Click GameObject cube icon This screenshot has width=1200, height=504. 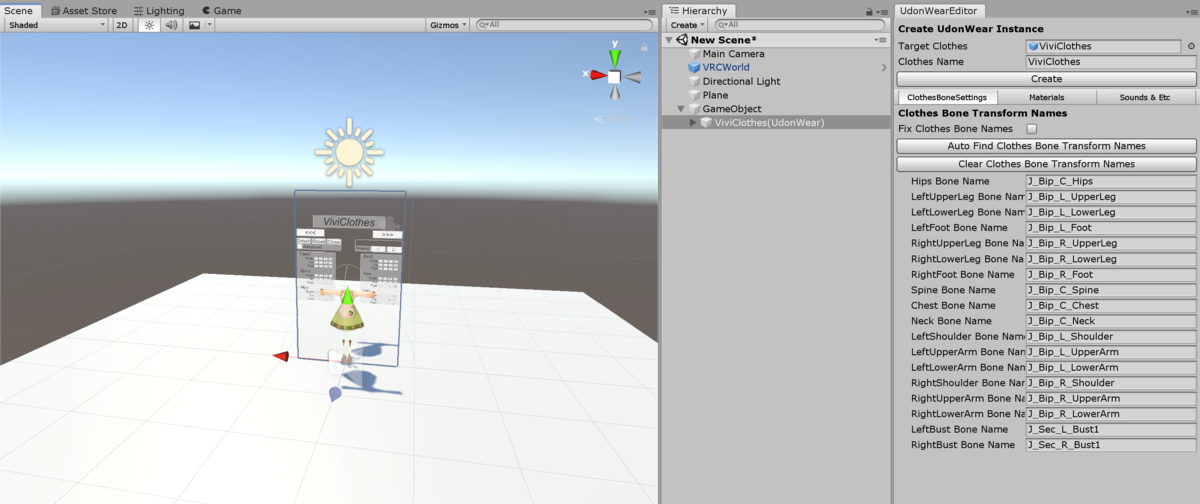(x=694, y=109)
